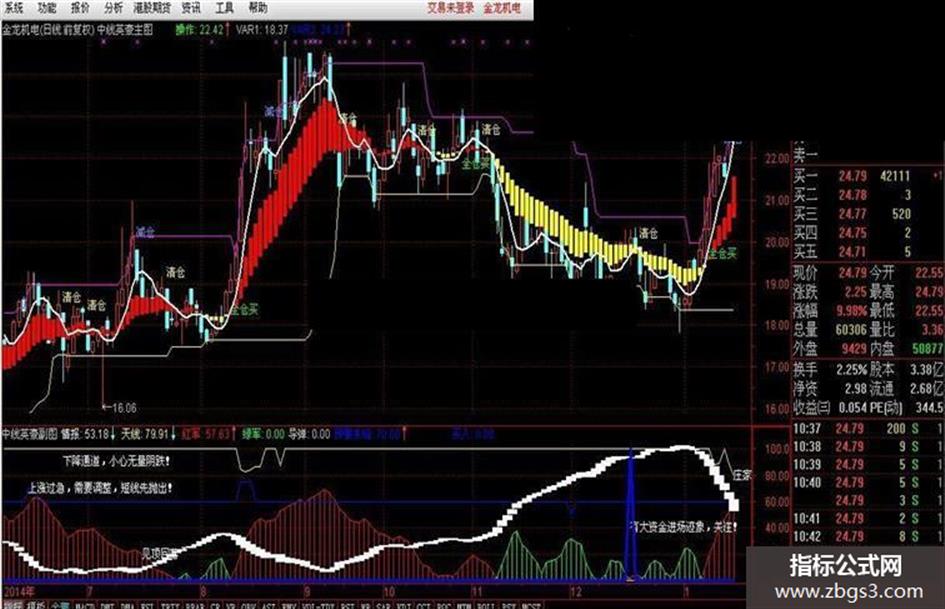Viewport: 945px width, 609px height.
Task: Click the 中线英泰主图 main chart title
Action: 125,29
